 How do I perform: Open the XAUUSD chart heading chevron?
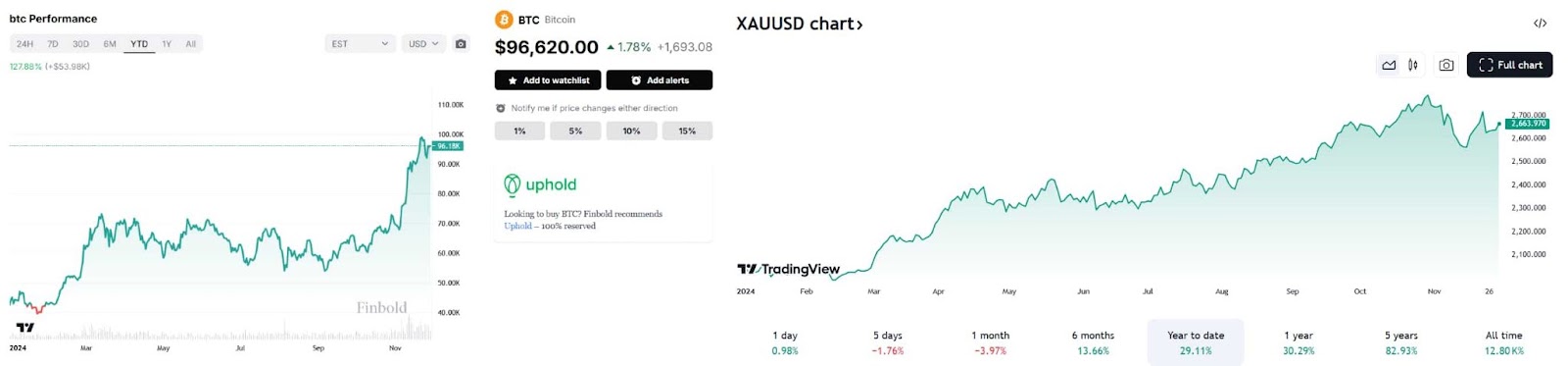point(859,25)
